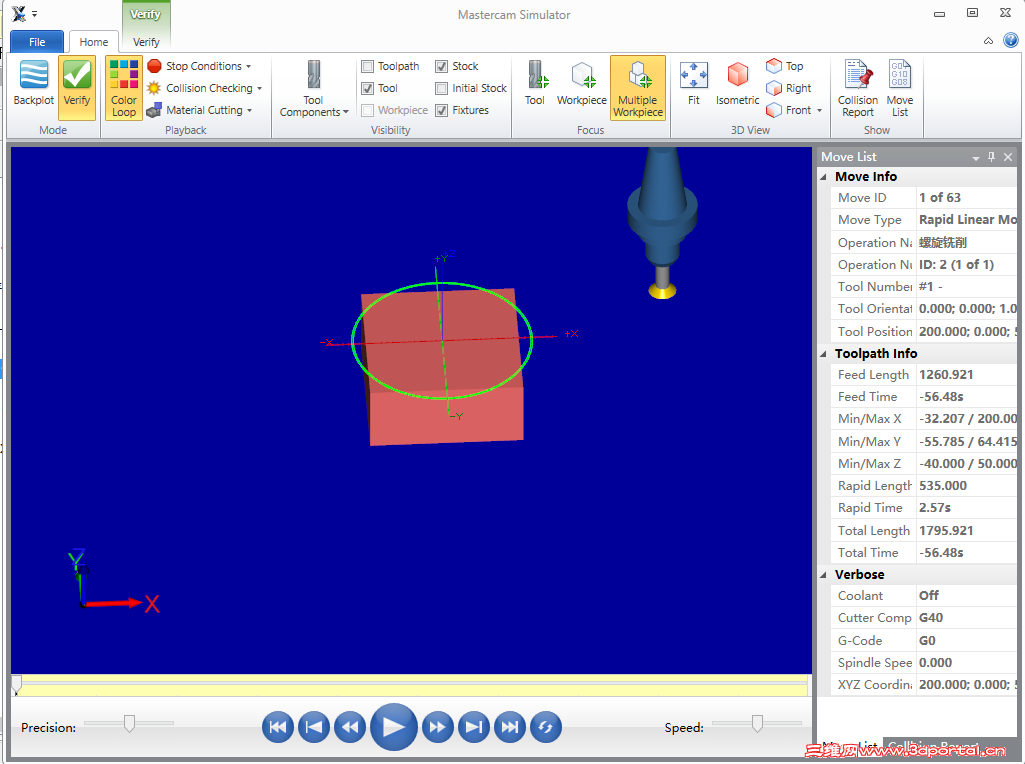Focus on Workpiece
This screenshot has height=764, width=1025.
pos(582,84)
